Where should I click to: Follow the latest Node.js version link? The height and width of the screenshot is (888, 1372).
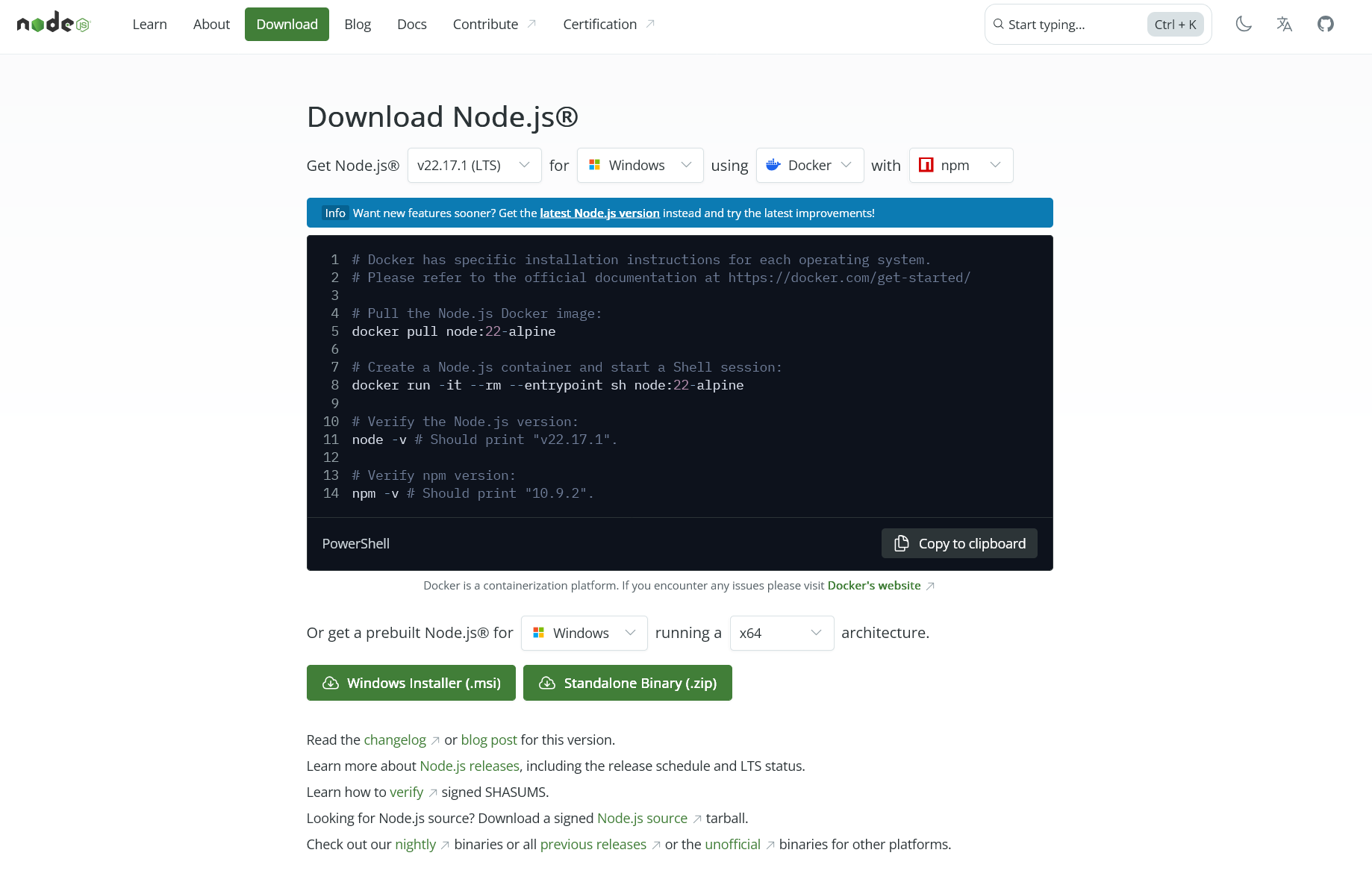click(599, 213)
